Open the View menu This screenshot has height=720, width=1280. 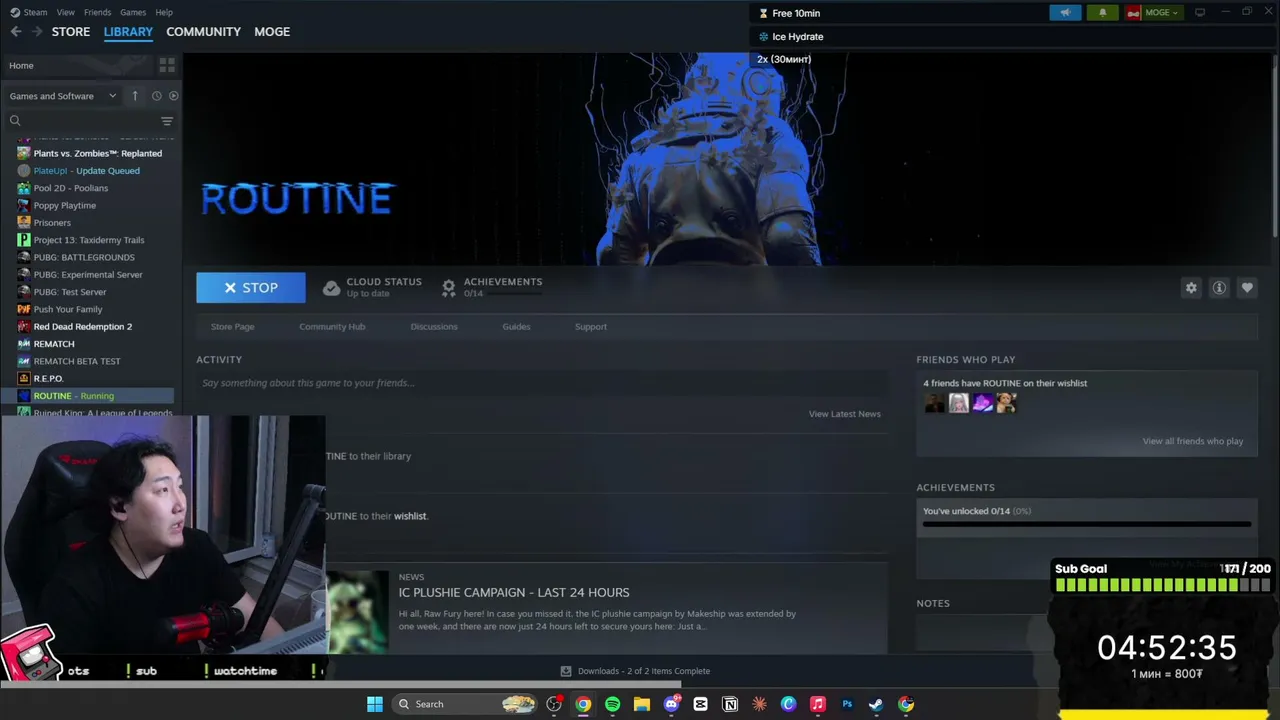point(66,12)
